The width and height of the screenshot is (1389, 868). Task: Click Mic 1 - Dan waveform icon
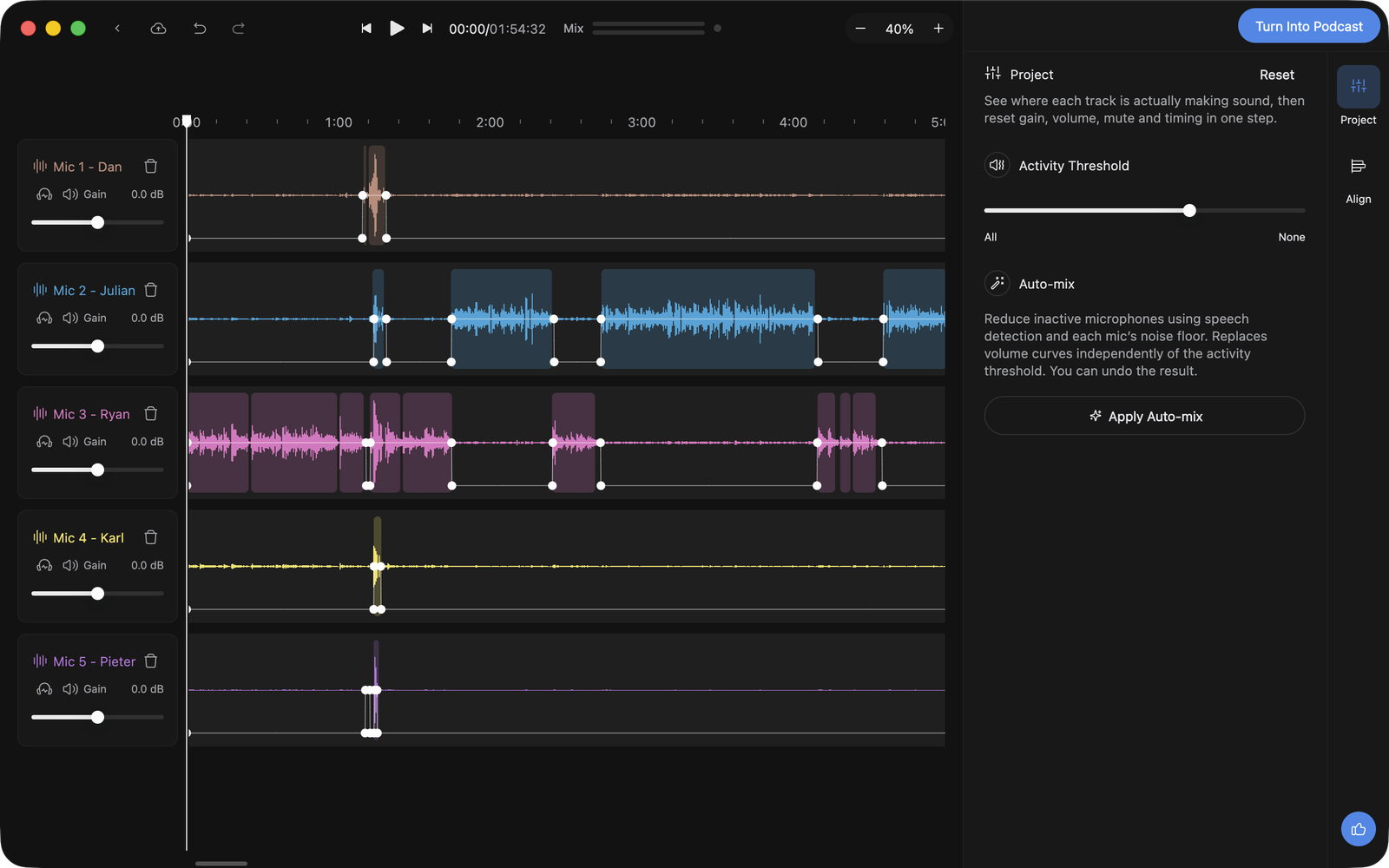[x=40, y=166]
